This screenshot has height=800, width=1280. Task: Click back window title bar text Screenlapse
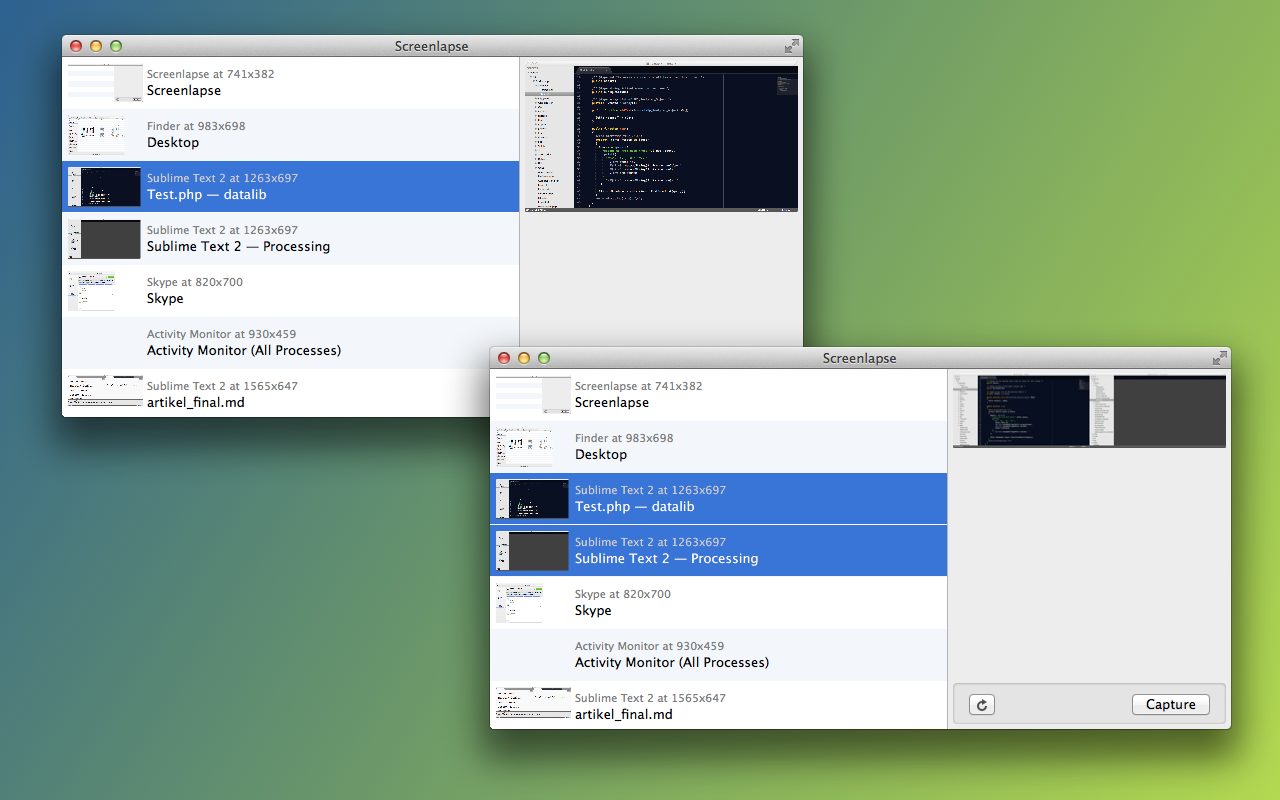tap(431, 46)
